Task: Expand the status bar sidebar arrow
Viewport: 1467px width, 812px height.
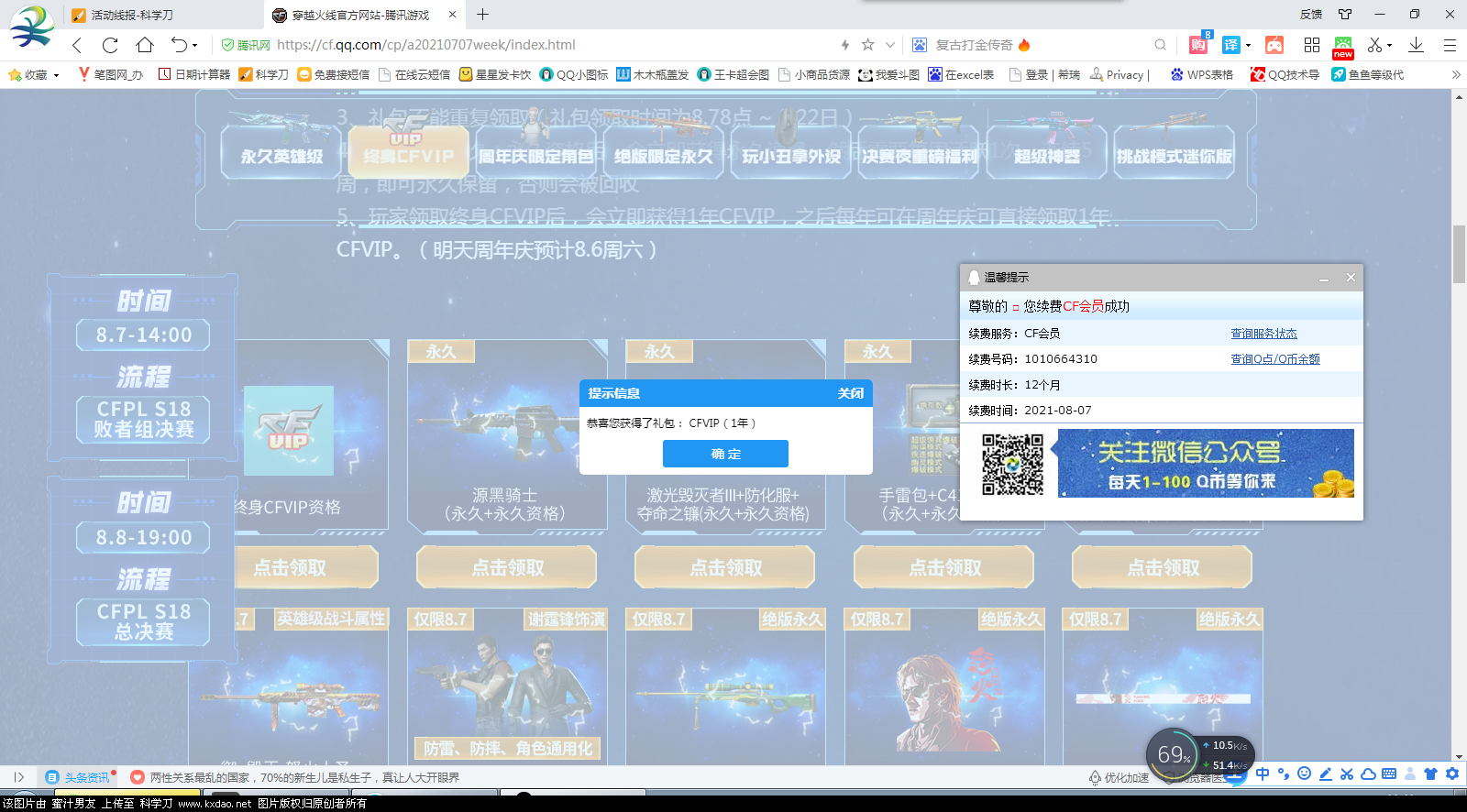Action: pyautogui.click(x=18, y=777)
